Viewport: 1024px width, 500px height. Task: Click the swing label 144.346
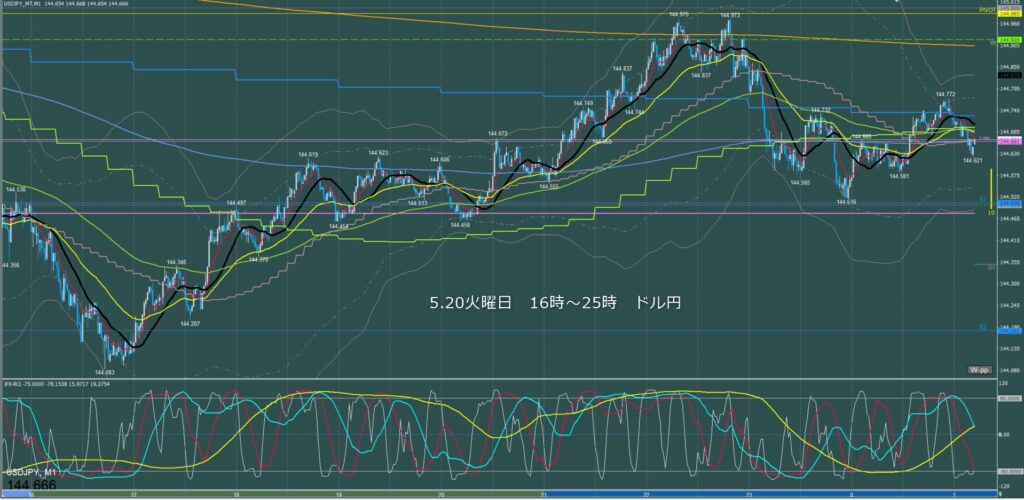(x=176, y=262)
